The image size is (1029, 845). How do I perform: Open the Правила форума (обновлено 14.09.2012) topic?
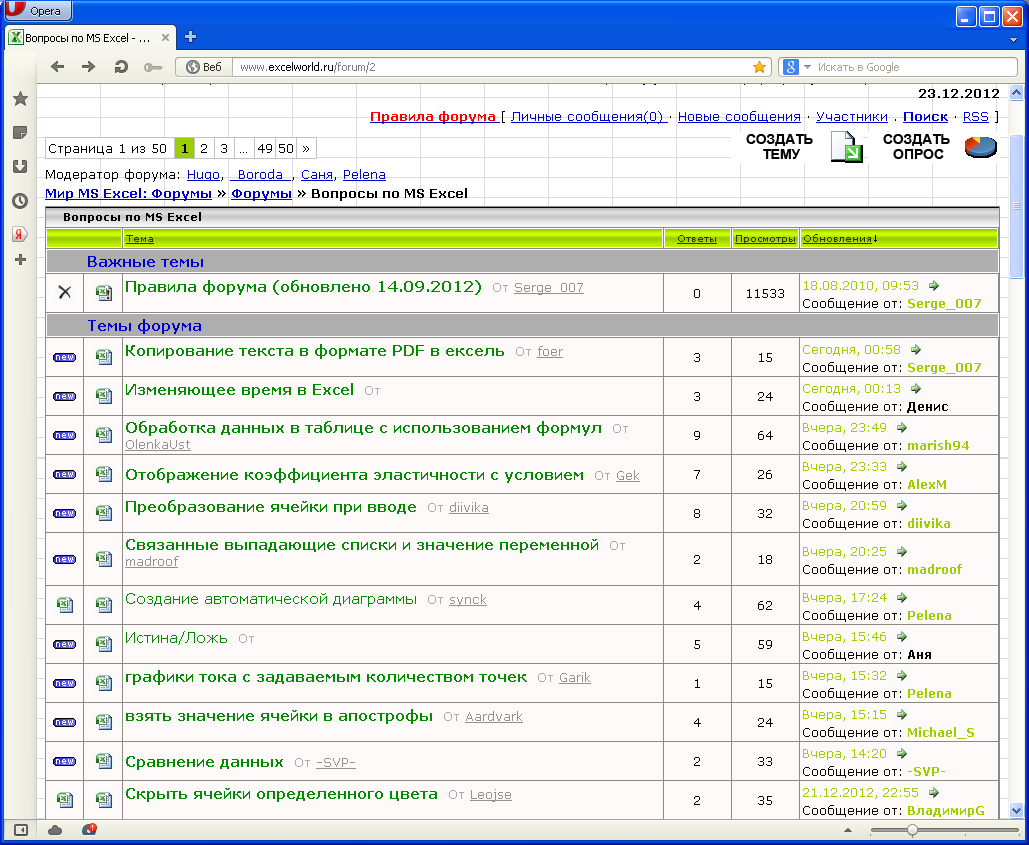pyautogui.click(x=303, y=287)
